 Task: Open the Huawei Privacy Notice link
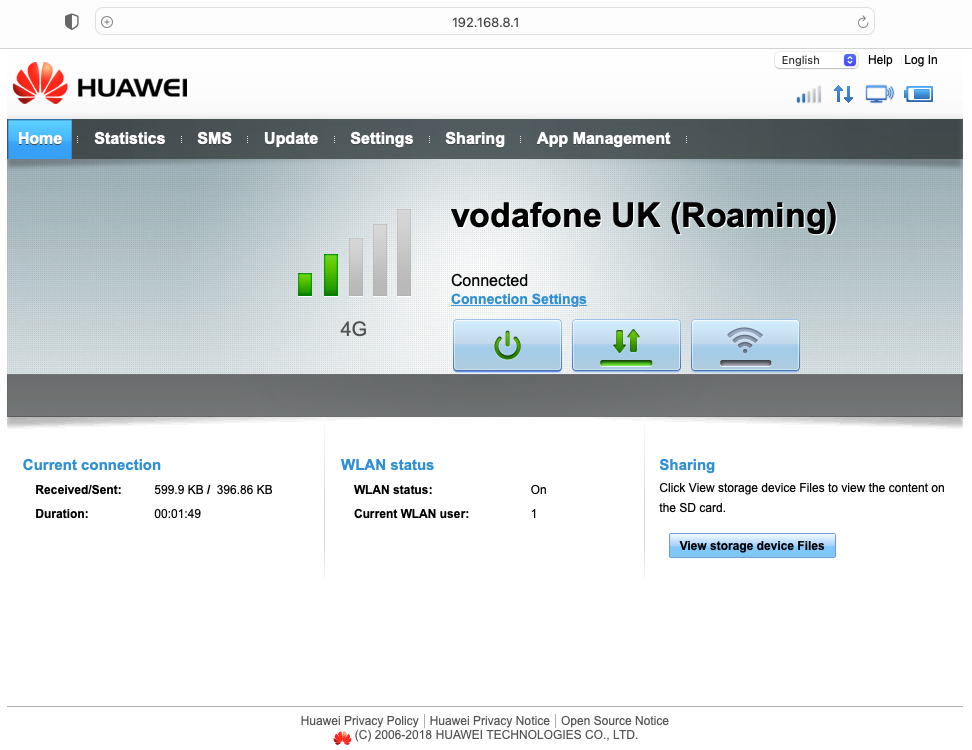click(x=490, y=721)
